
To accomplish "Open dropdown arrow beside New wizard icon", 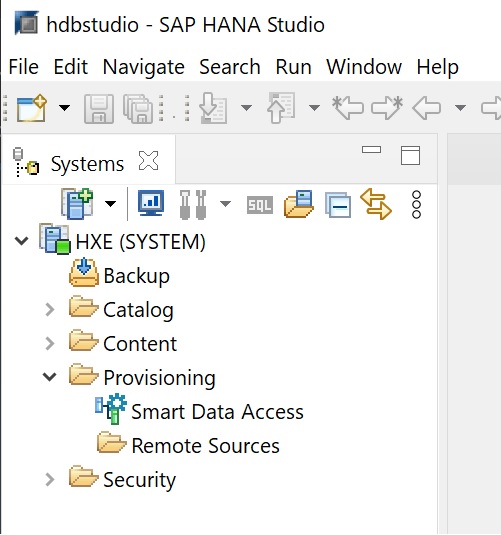I will 65,108.
